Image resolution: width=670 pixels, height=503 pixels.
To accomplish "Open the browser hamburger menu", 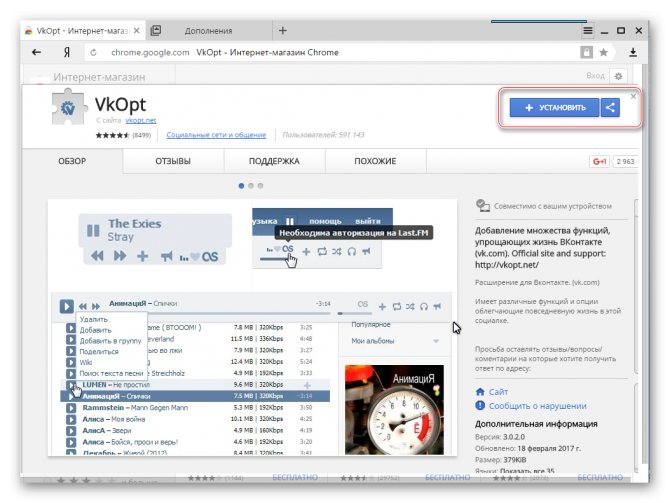I will [588, 30].
